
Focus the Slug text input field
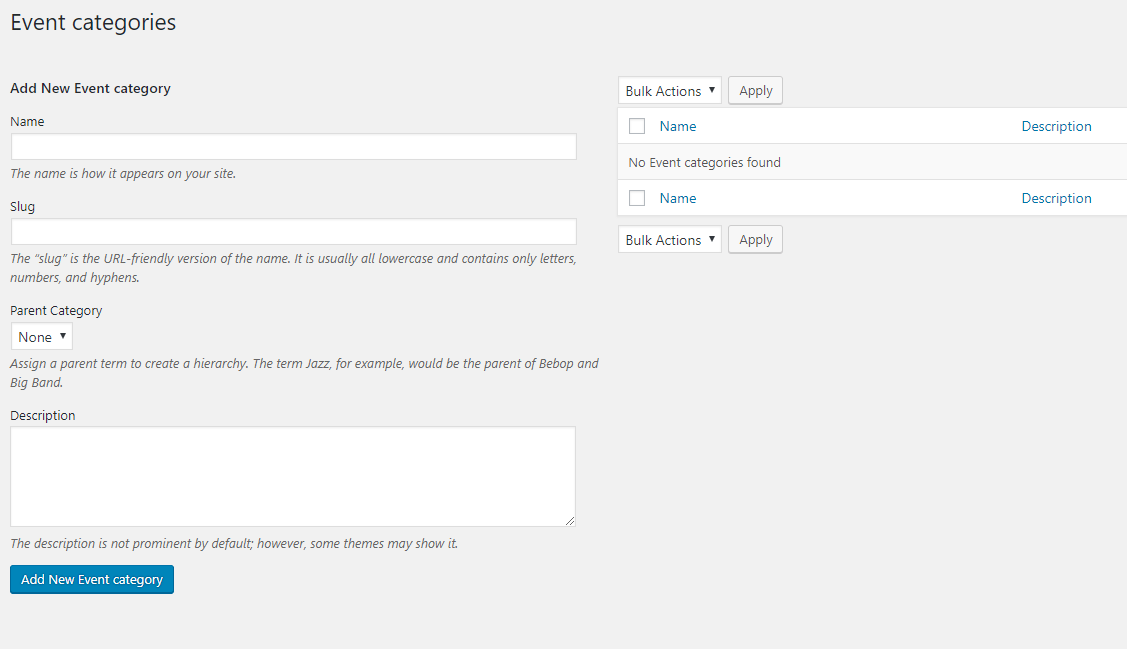[293, 232]
